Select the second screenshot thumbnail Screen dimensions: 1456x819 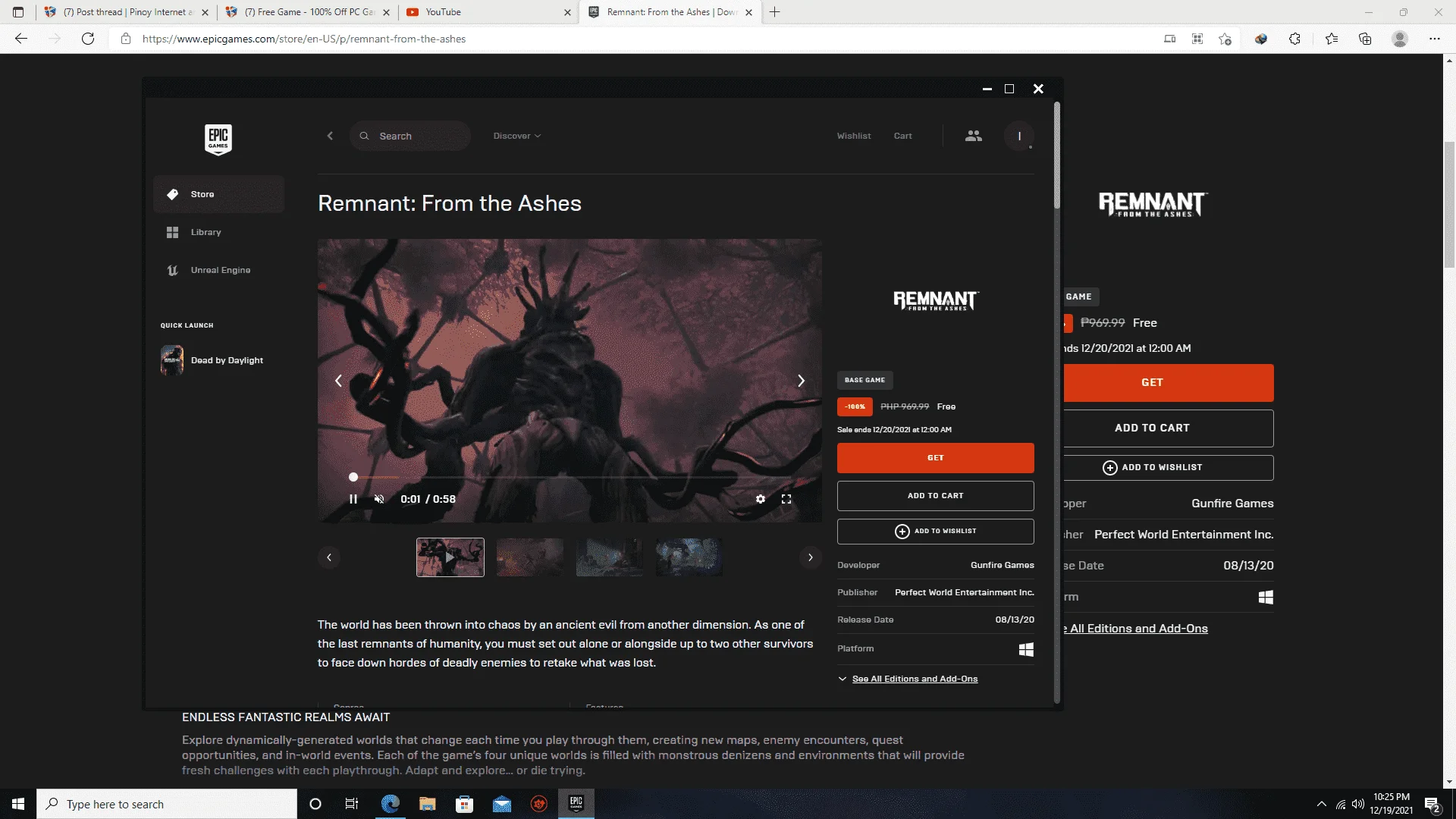click(530, 557)
